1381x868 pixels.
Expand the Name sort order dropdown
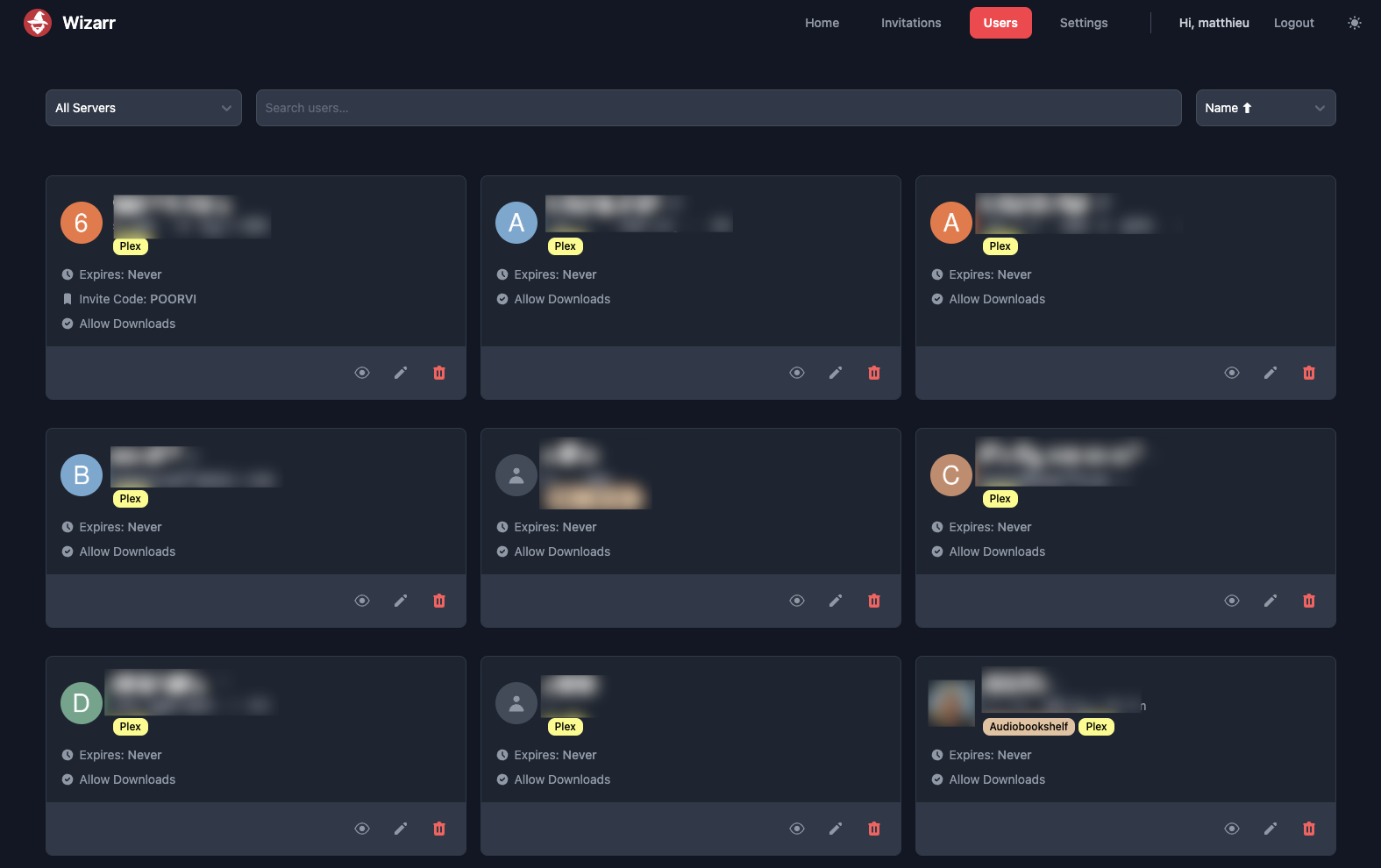(1264, 108)
